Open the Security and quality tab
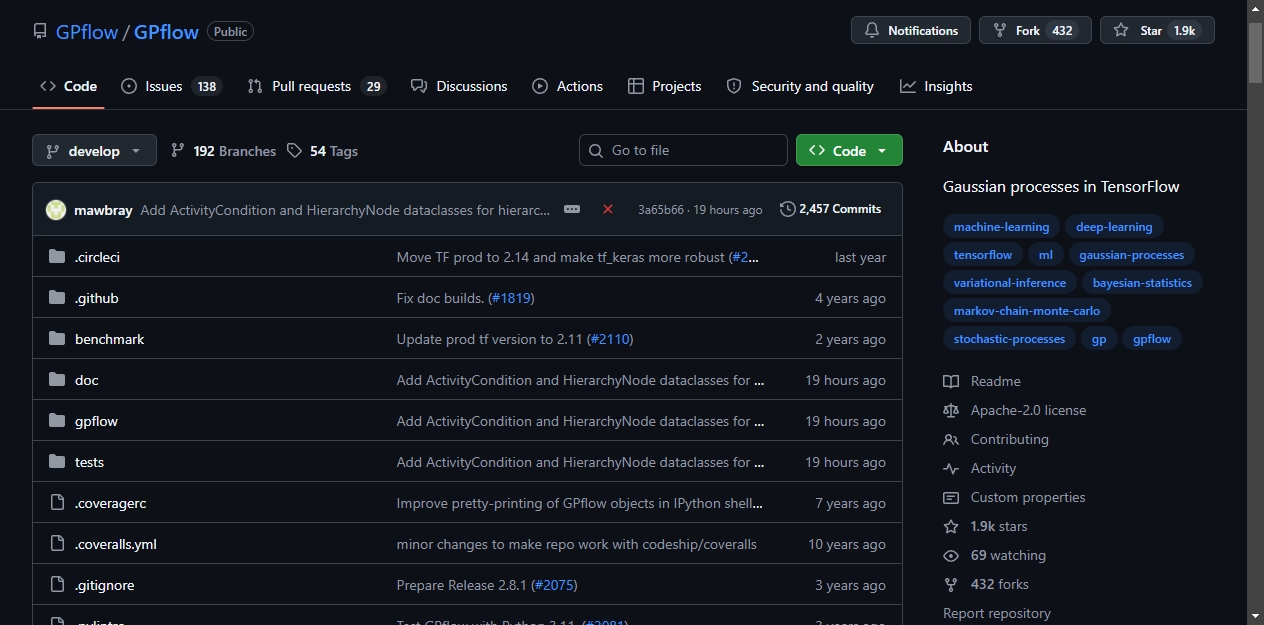Viewport: 1264px width, 625px height. tap(800, 86)
